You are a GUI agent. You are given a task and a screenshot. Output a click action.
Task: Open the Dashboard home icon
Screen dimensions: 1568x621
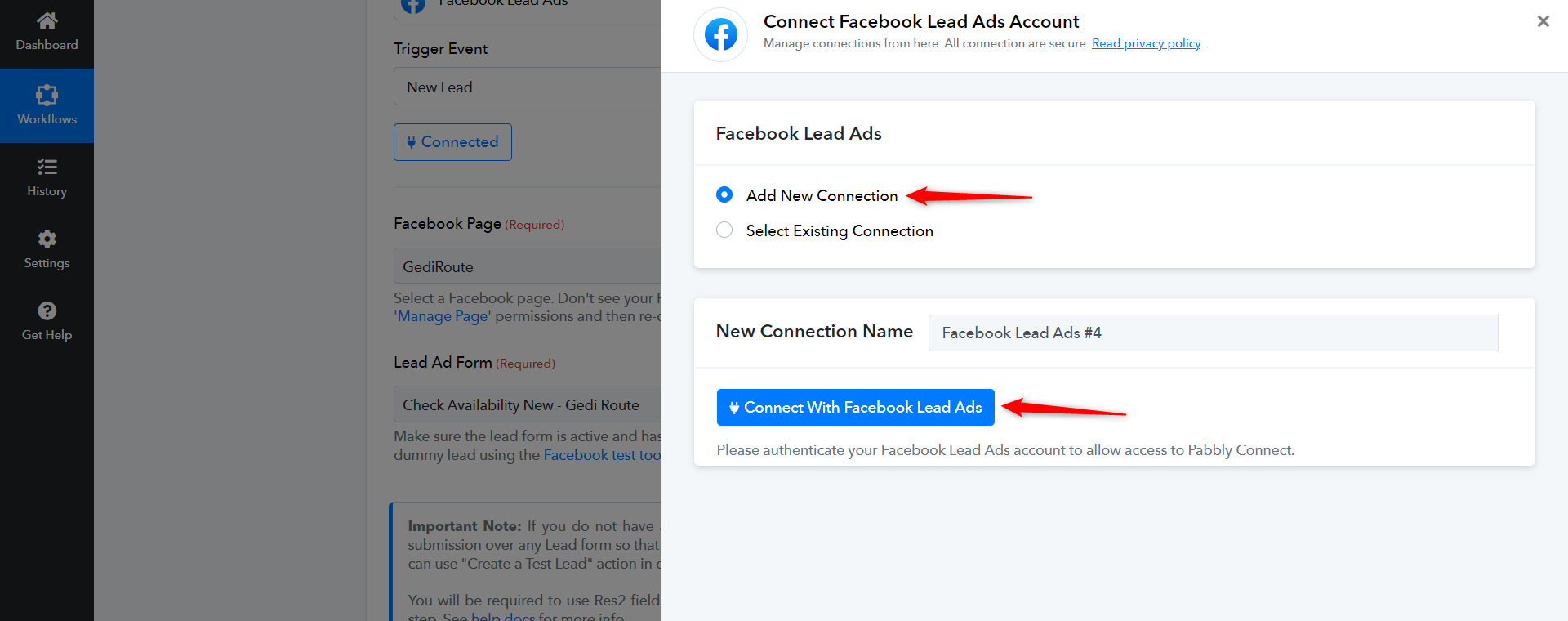(x=47, y=20)
